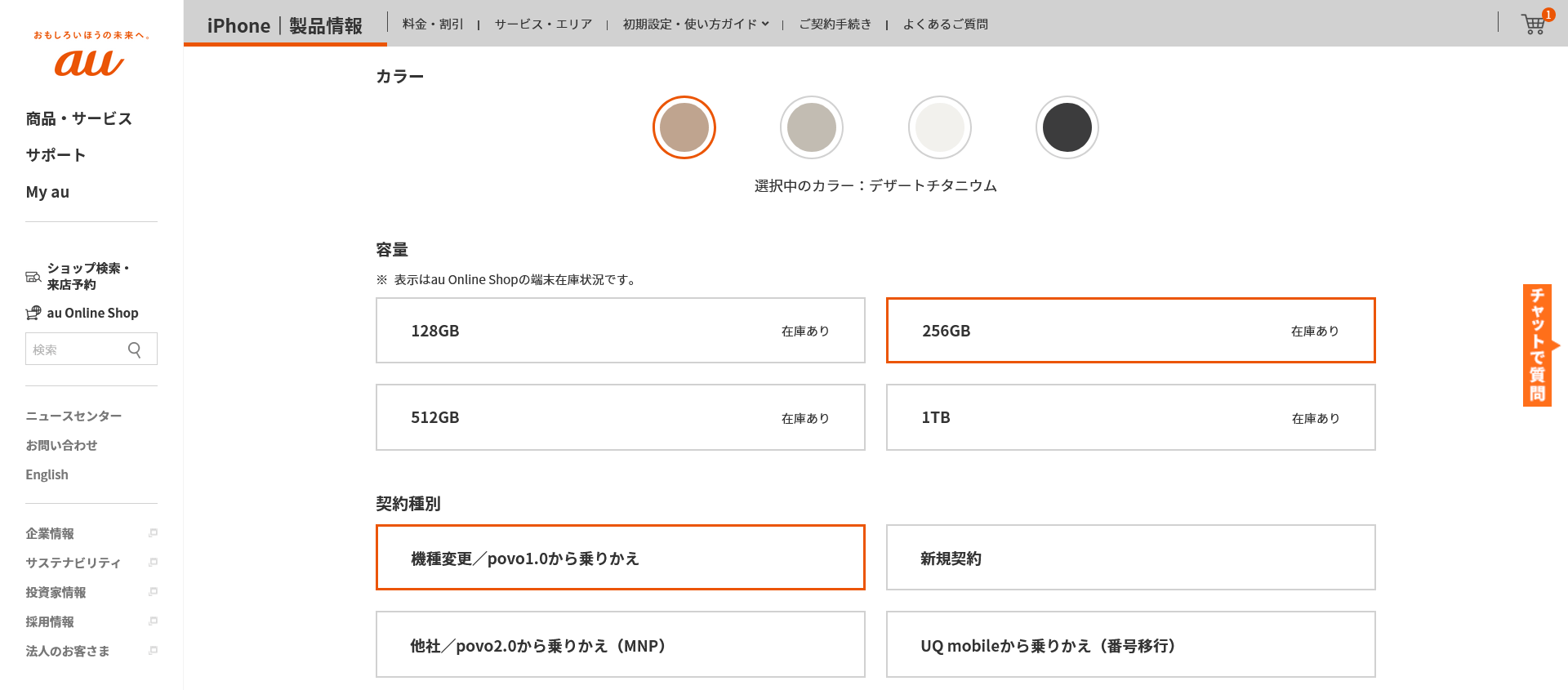
Task: Select 新規契約 contract type
Action: pos(1131,558)
